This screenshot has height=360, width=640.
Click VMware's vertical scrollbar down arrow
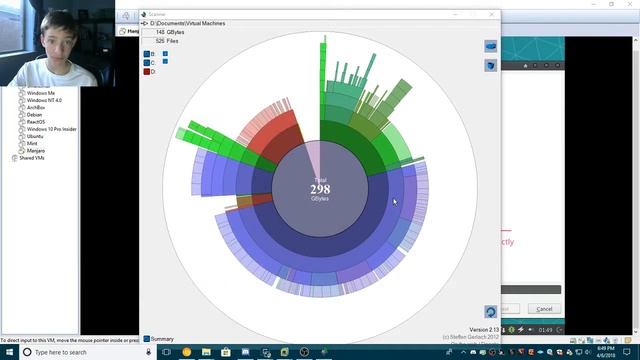point(636,332)
